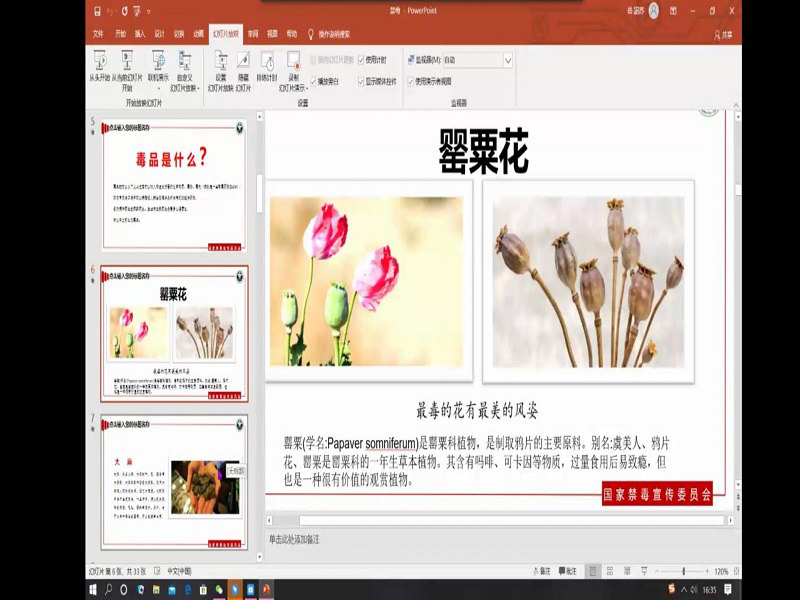
Task: Expand Present Online (联机演示) dropdown
Action: (x=158, y=70)
